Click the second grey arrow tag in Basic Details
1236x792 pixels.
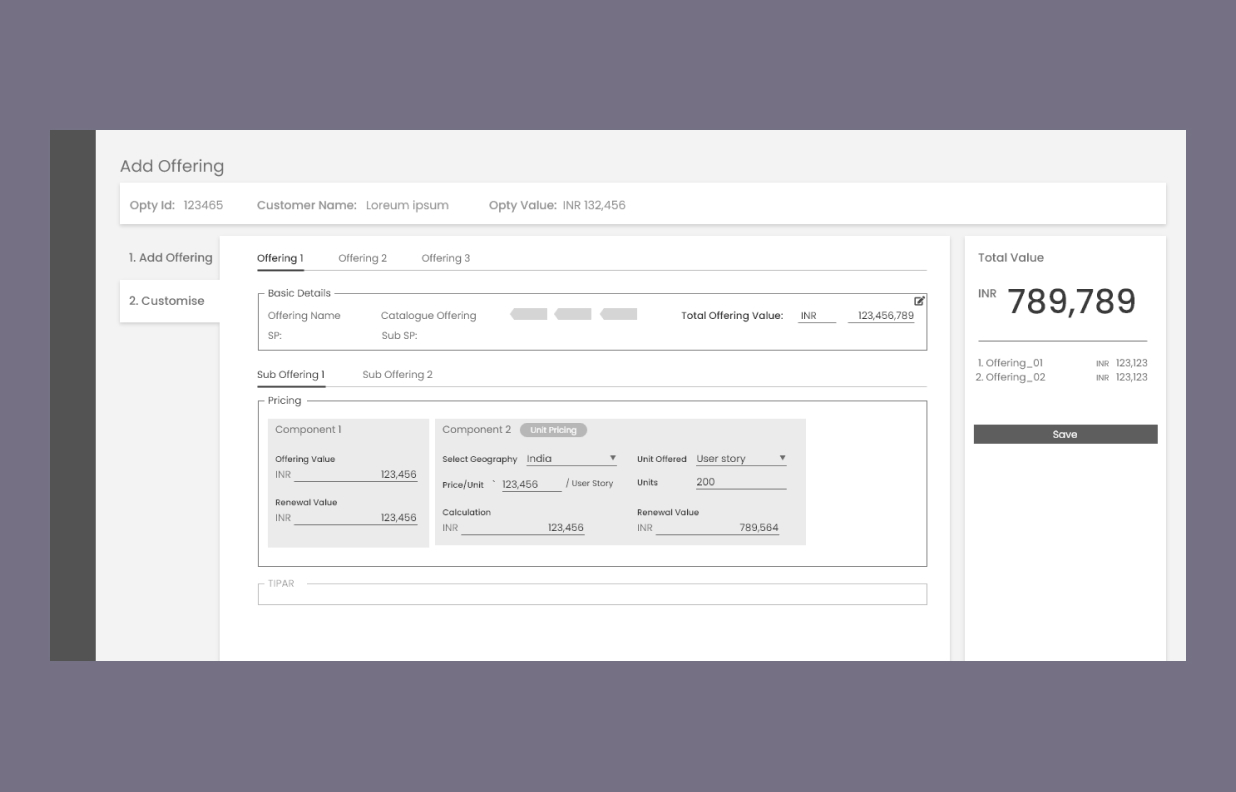(x=573, y=315)
